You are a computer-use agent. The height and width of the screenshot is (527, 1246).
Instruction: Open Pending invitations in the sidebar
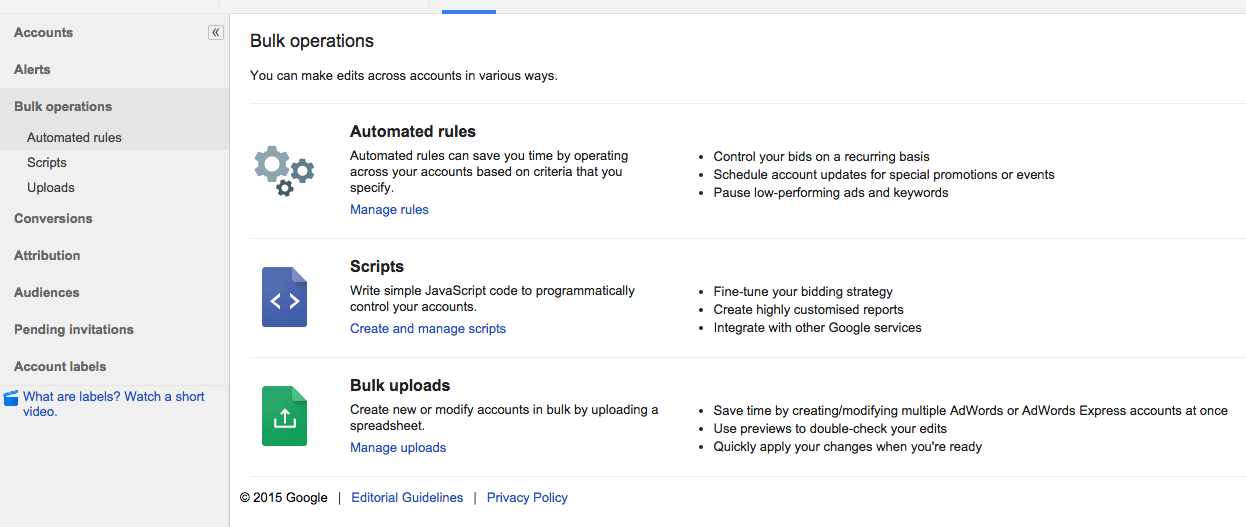point(74,329)
